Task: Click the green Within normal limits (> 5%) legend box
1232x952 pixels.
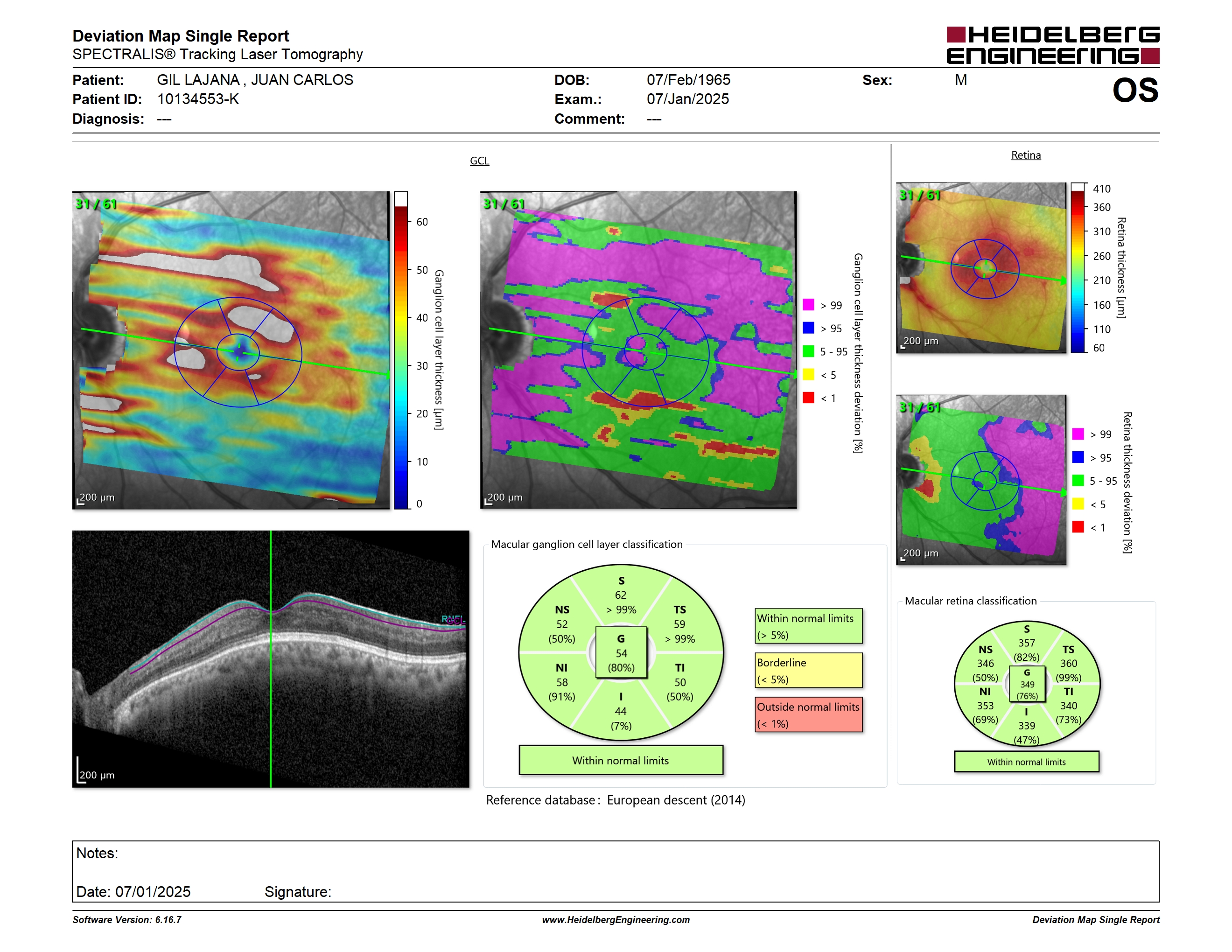Action: (x=809, y=626)
